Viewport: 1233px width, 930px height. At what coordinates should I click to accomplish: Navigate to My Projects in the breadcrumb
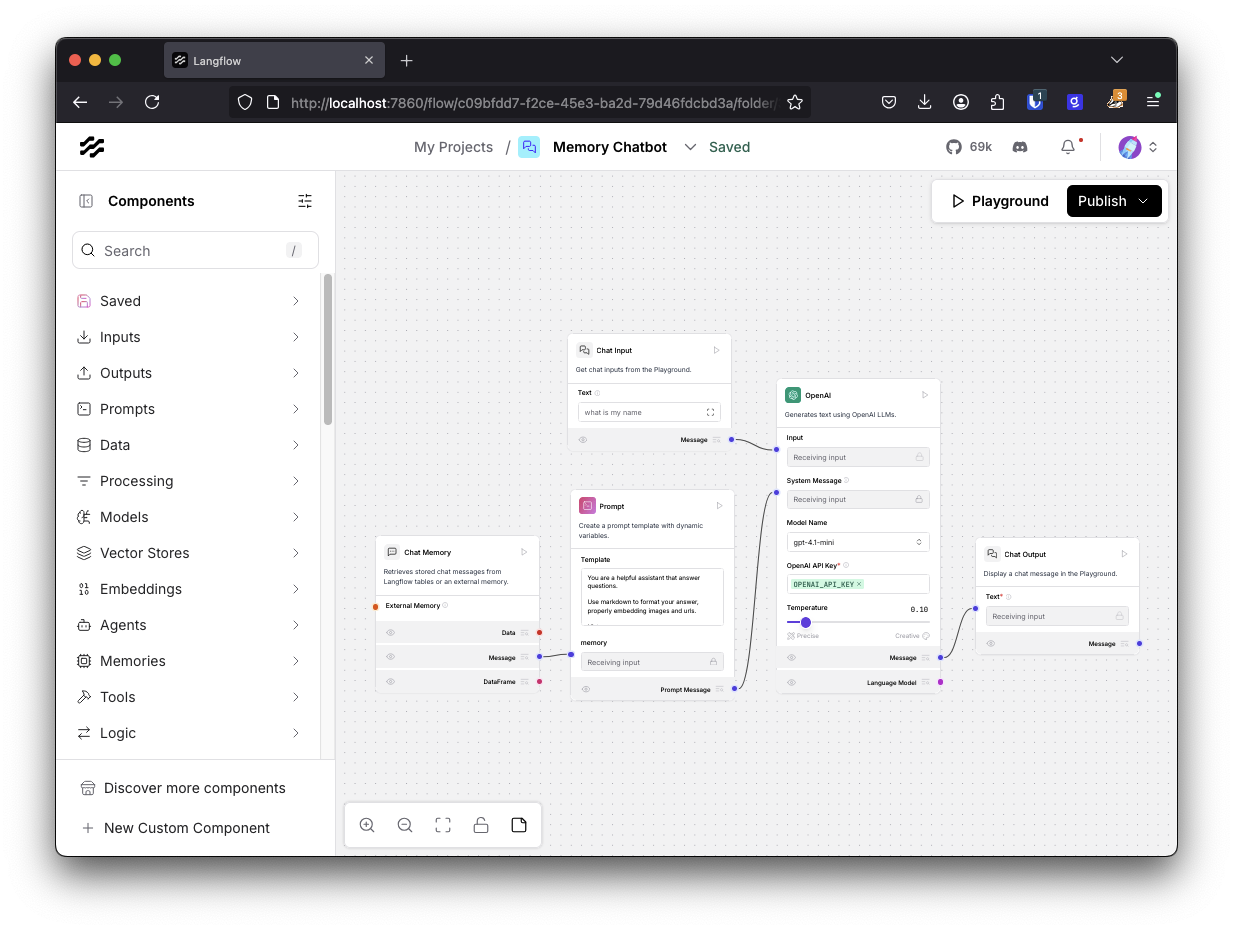pos(453,146)
